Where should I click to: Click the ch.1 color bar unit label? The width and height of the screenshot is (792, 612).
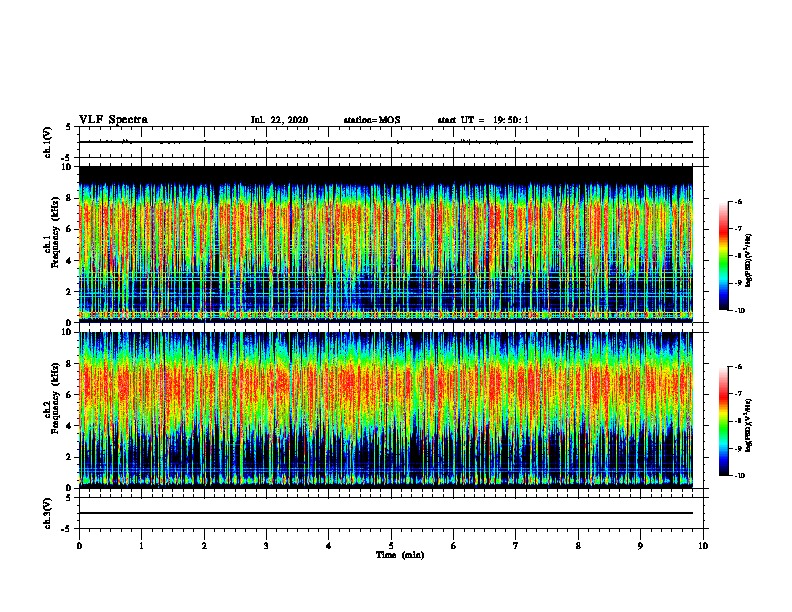(x=748, y=260)
